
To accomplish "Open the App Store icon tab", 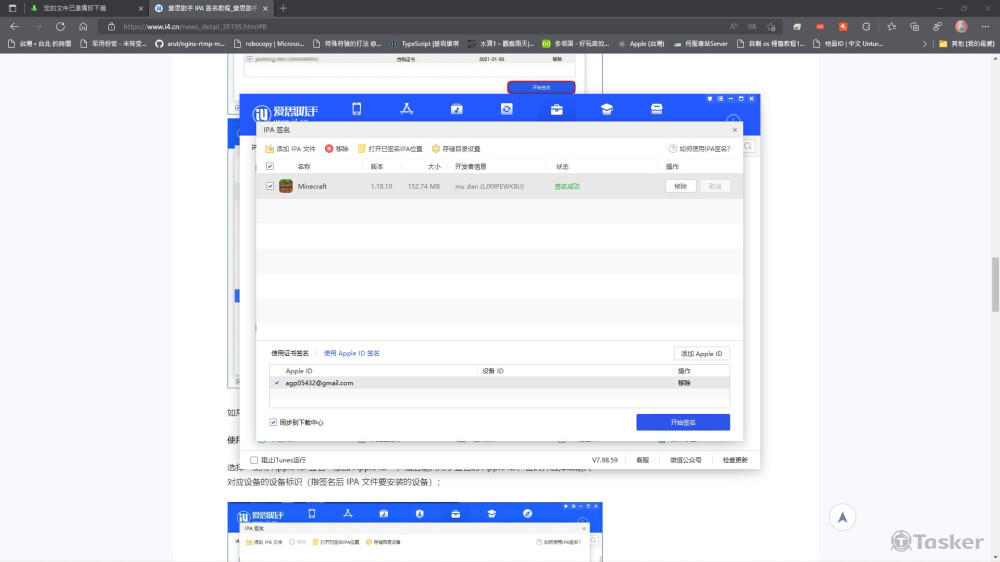I will [406, 109].
